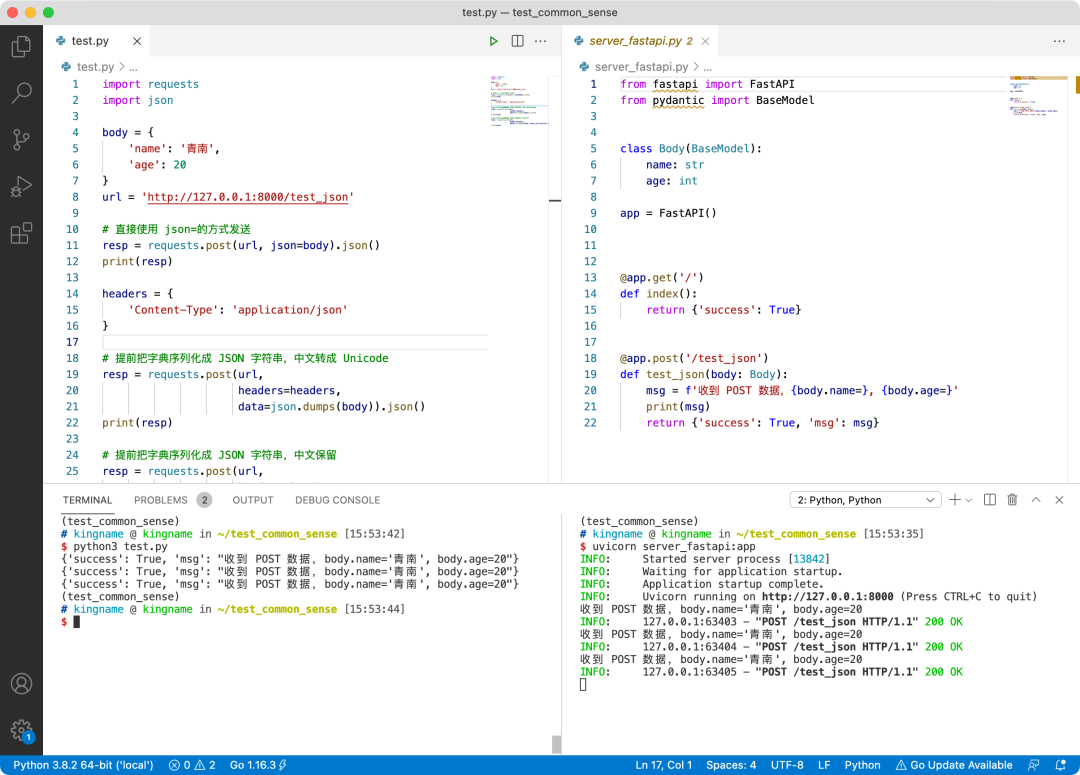
Task: Open the Search view in activity bar
Action: [21, 92]
